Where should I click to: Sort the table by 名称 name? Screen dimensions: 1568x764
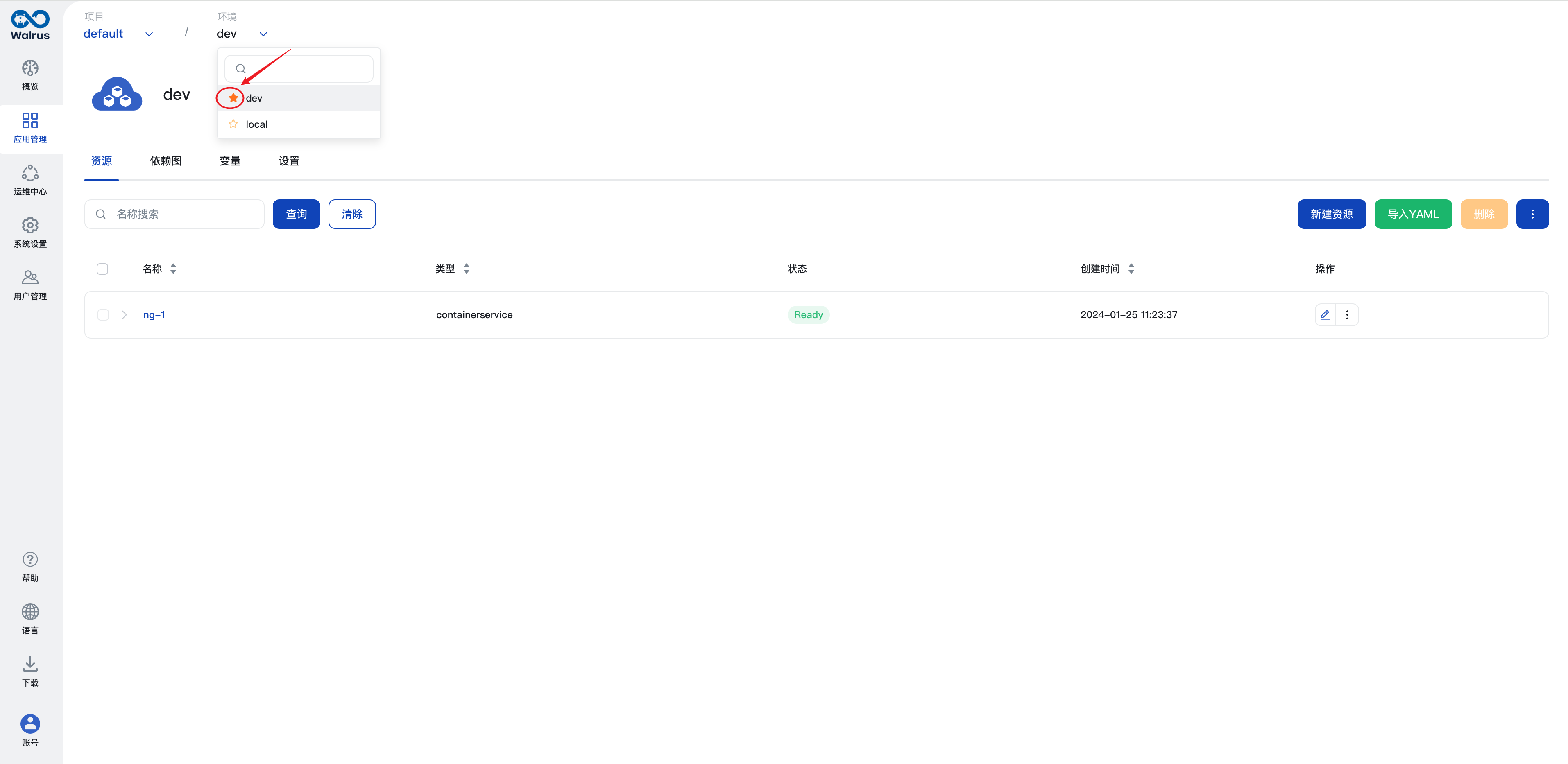pyautogui.click(x=174, y=268)
